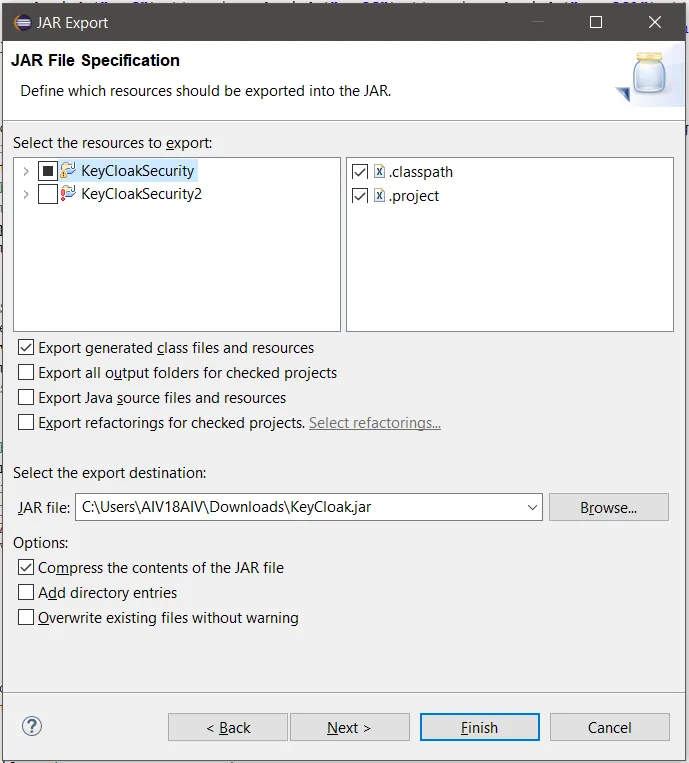Toggle the KeyCloakSecurity project checkbox
Viewport: 689px width, 763px height.
point(48,171)
